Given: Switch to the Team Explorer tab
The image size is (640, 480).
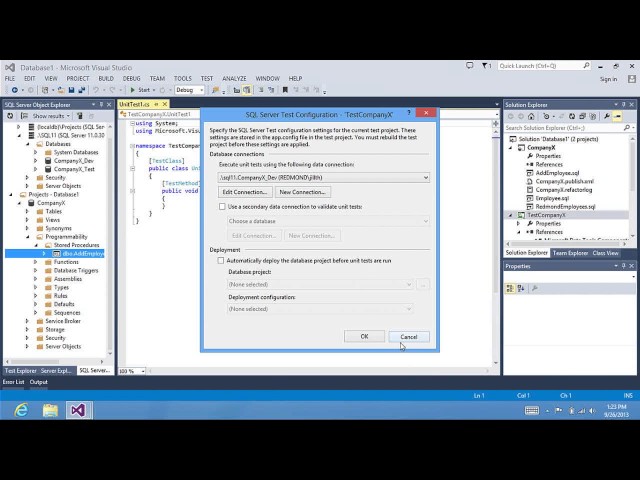Looking at the screenshot, I should pyautogui.click(x=570, y=253).
